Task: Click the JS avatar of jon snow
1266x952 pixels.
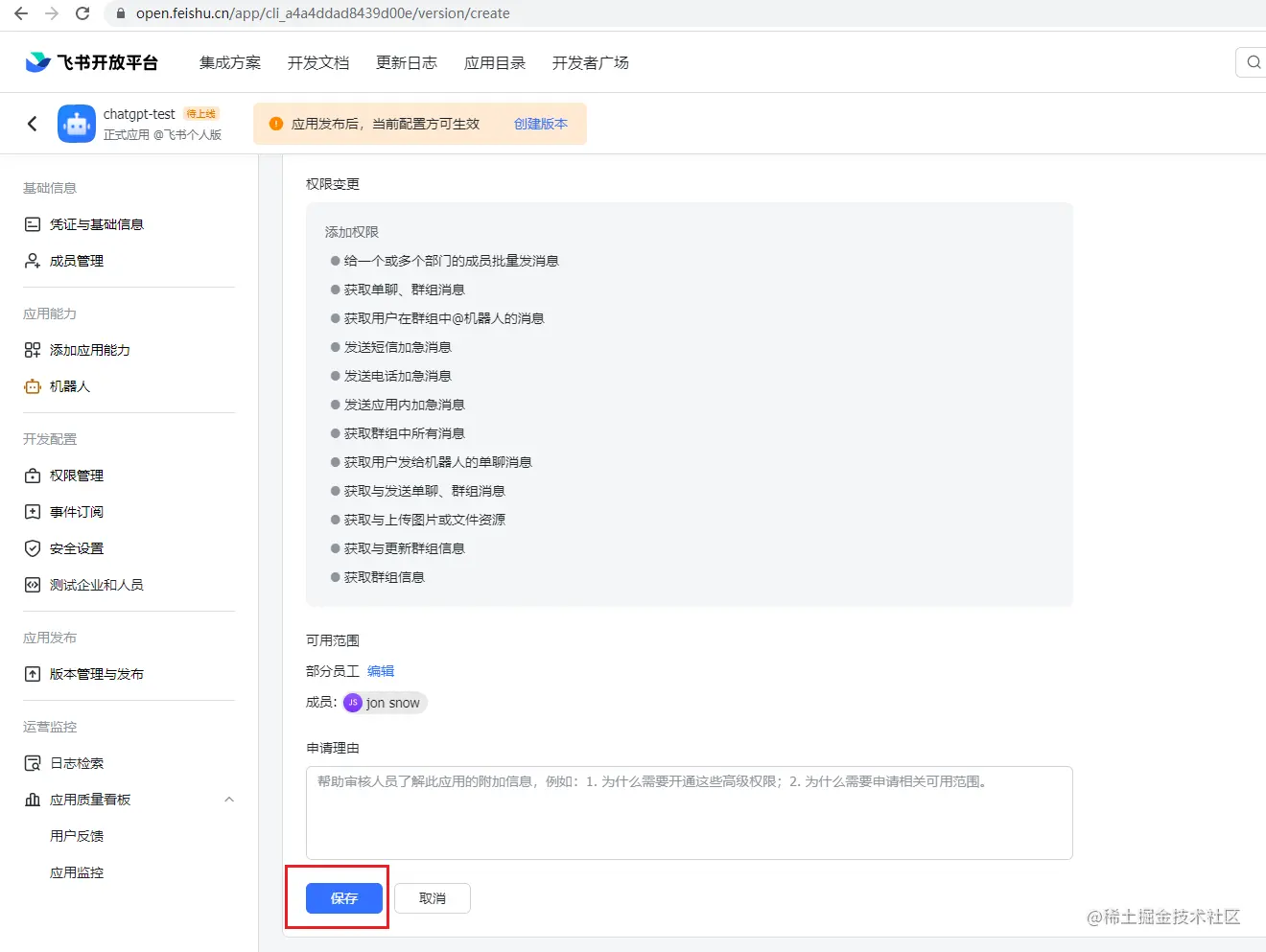Action: pos(353,703)
